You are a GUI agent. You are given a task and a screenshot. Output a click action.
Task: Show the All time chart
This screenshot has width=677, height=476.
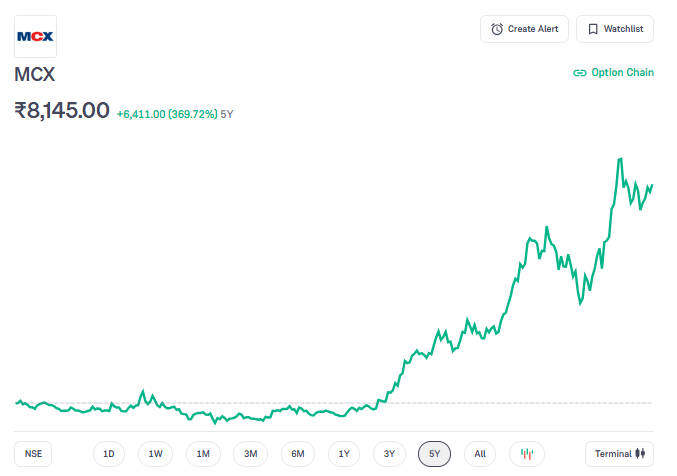tap(480, 454)
